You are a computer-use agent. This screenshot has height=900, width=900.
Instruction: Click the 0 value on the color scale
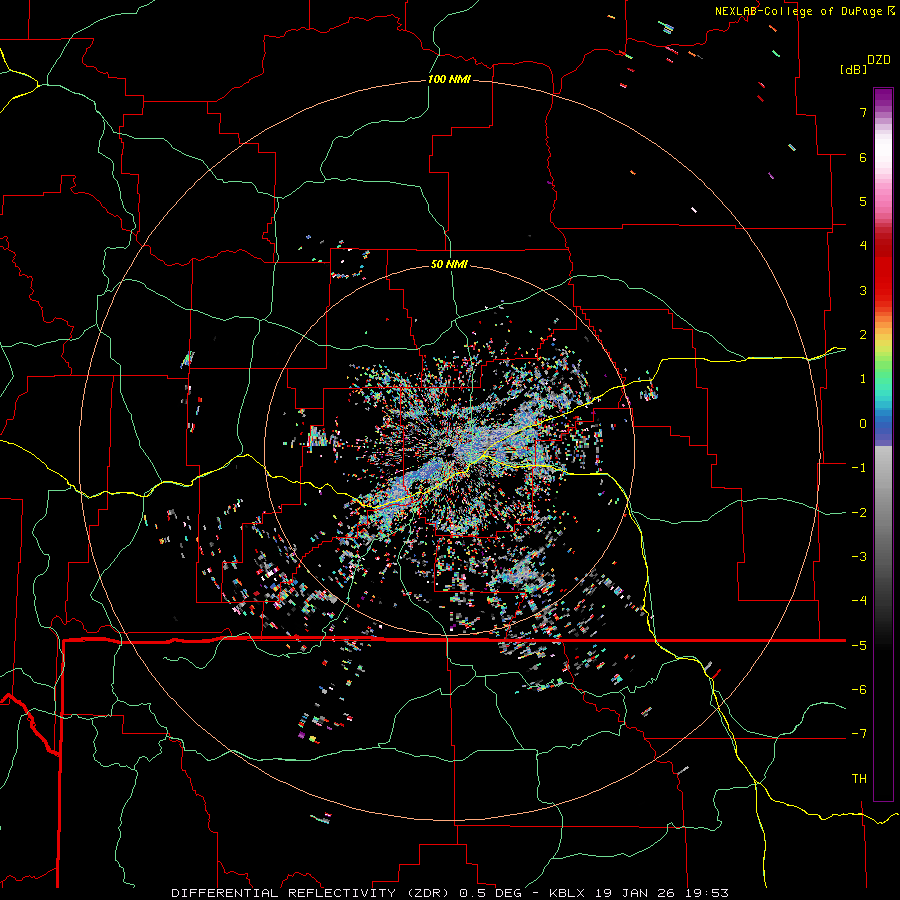pyautogui.click(x=863, y=424)
